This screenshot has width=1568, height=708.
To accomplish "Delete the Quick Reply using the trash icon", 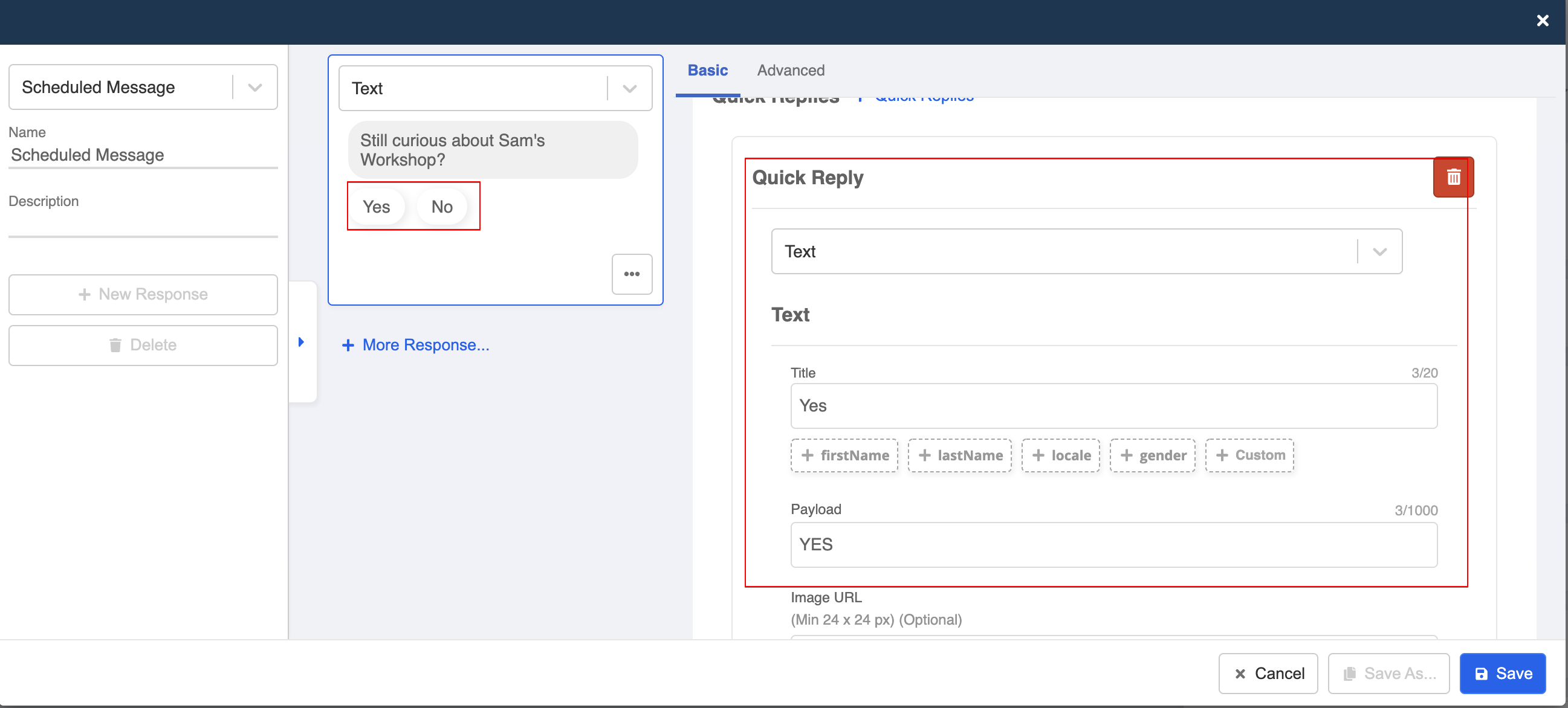I will click(1454, 177).
